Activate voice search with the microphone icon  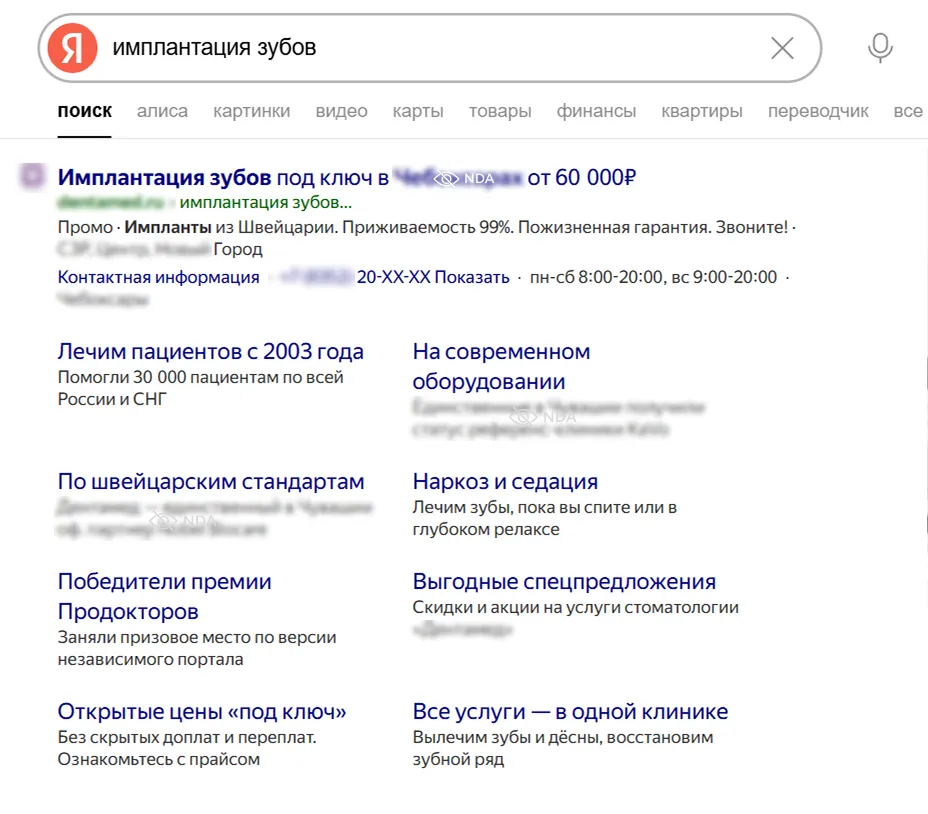[x=878, y=47]
